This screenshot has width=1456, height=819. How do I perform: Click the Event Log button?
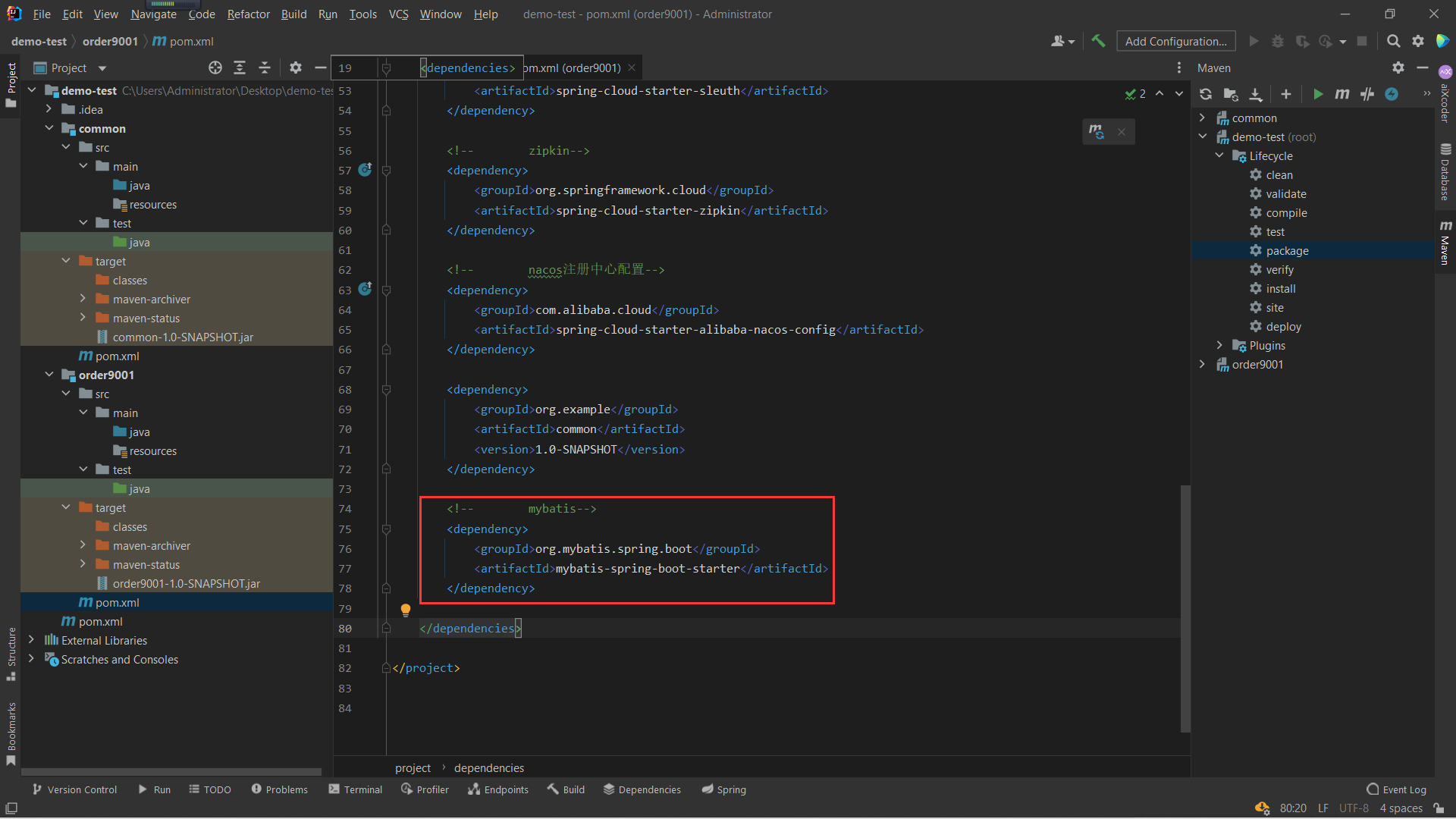click(x=1396, y=789)
